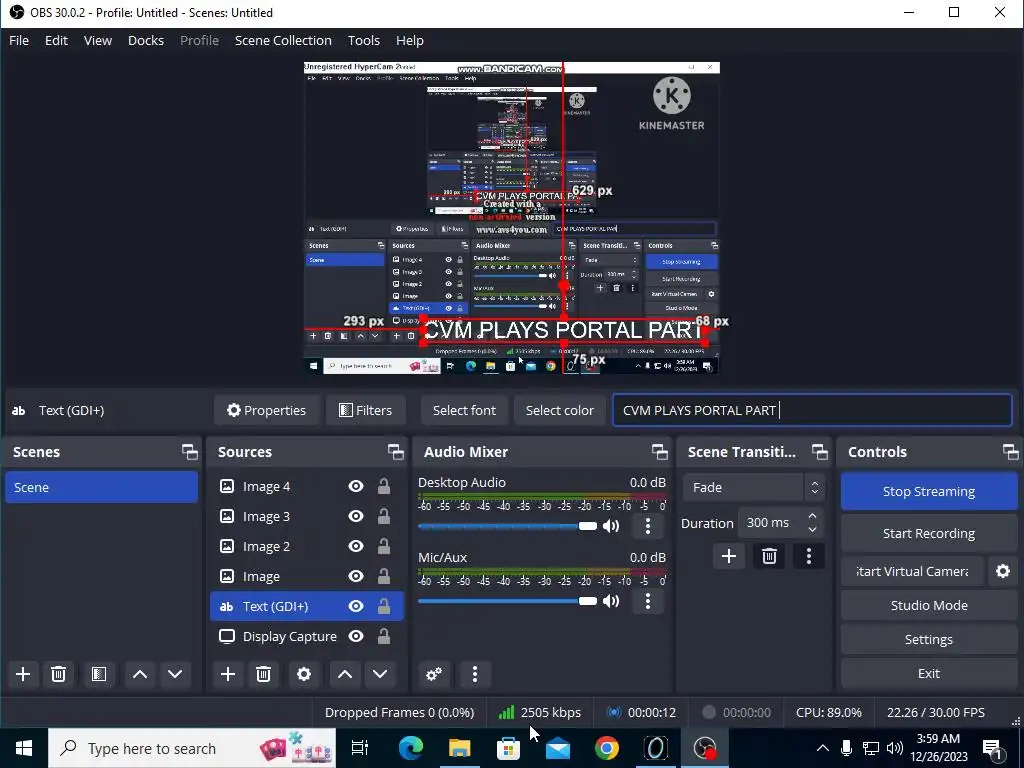Click the CVM PLAYS PORTAL PART text field
The width and height of the screenshot is (1024, 768).
tap(812, 410)
